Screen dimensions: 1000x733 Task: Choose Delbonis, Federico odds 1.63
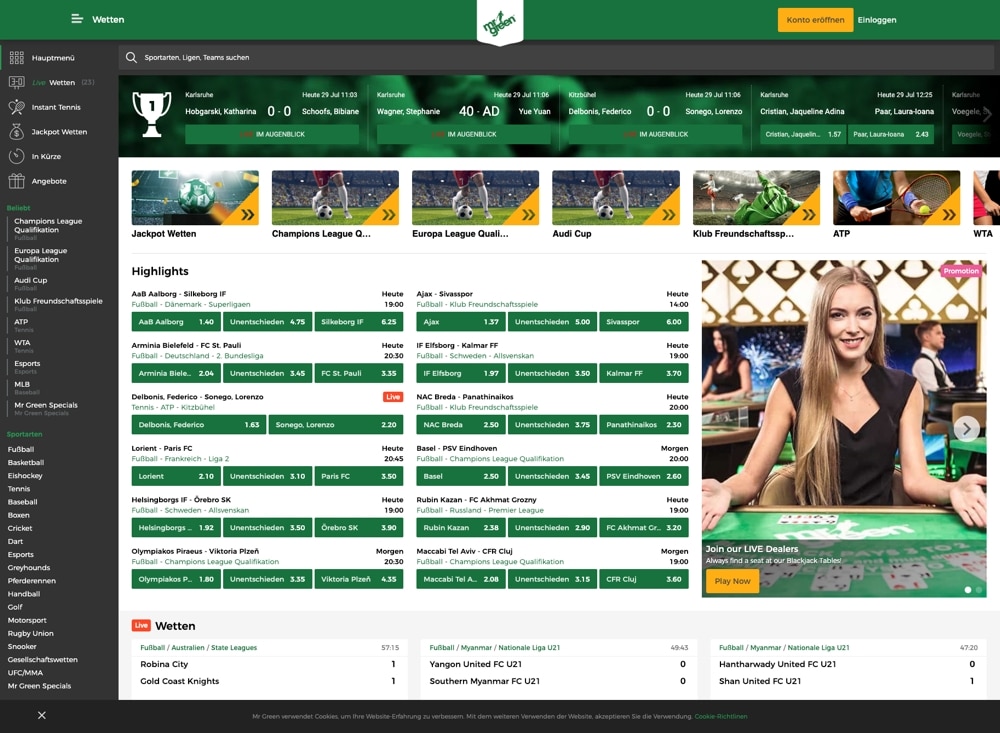click(198, 425)
